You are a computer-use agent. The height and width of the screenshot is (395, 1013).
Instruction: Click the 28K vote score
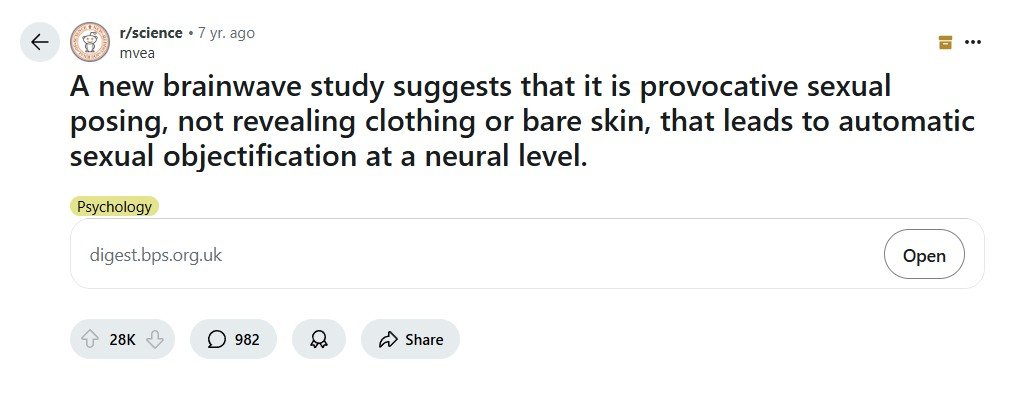click(122, 339)
